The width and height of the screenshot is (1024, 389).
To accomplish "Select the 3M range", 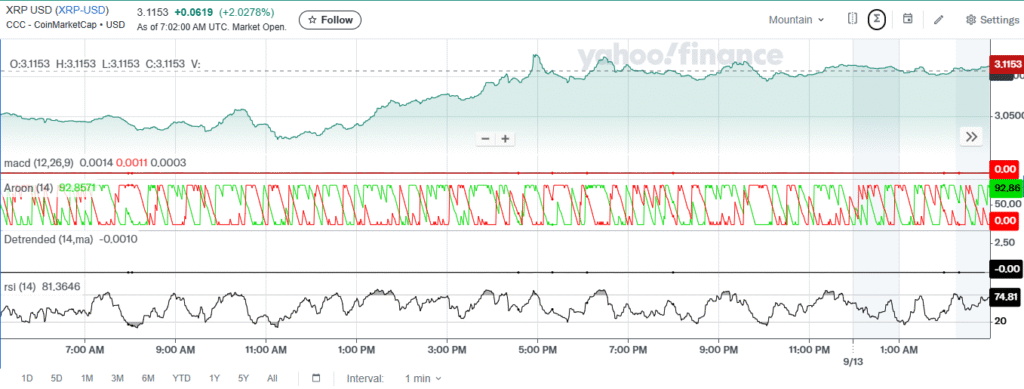I will [x=118, y=378].
